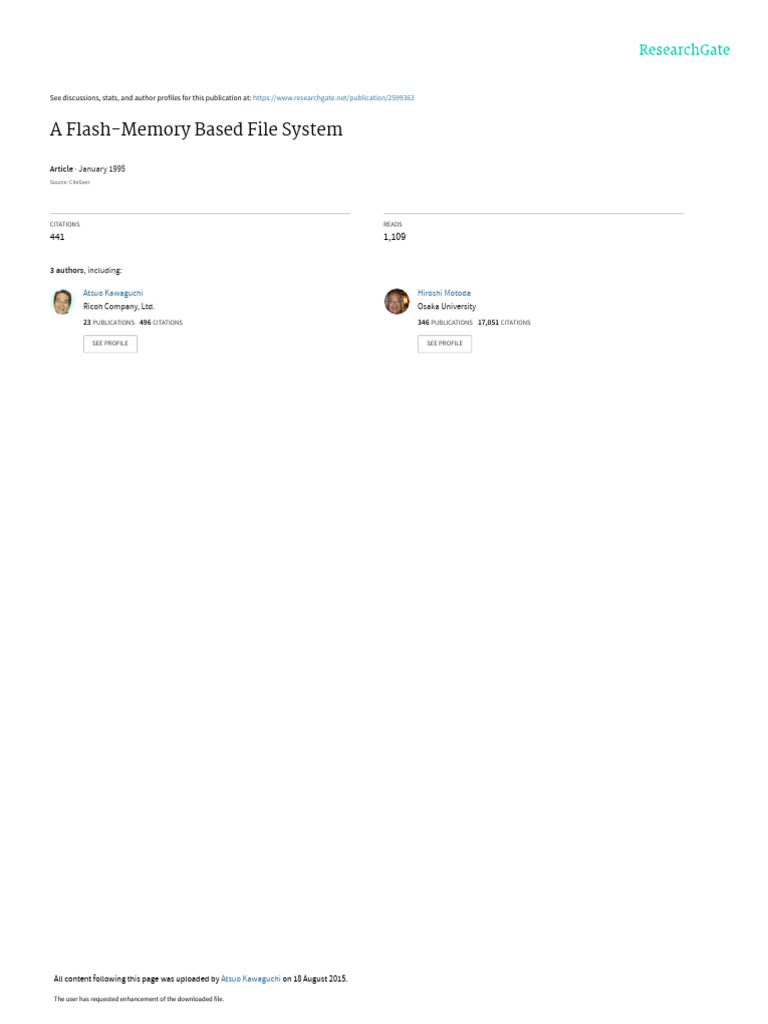Open Atsuo Kawaguchi author name link
Viewport: 768px width, 1024px height.
(x=113, y=293)
